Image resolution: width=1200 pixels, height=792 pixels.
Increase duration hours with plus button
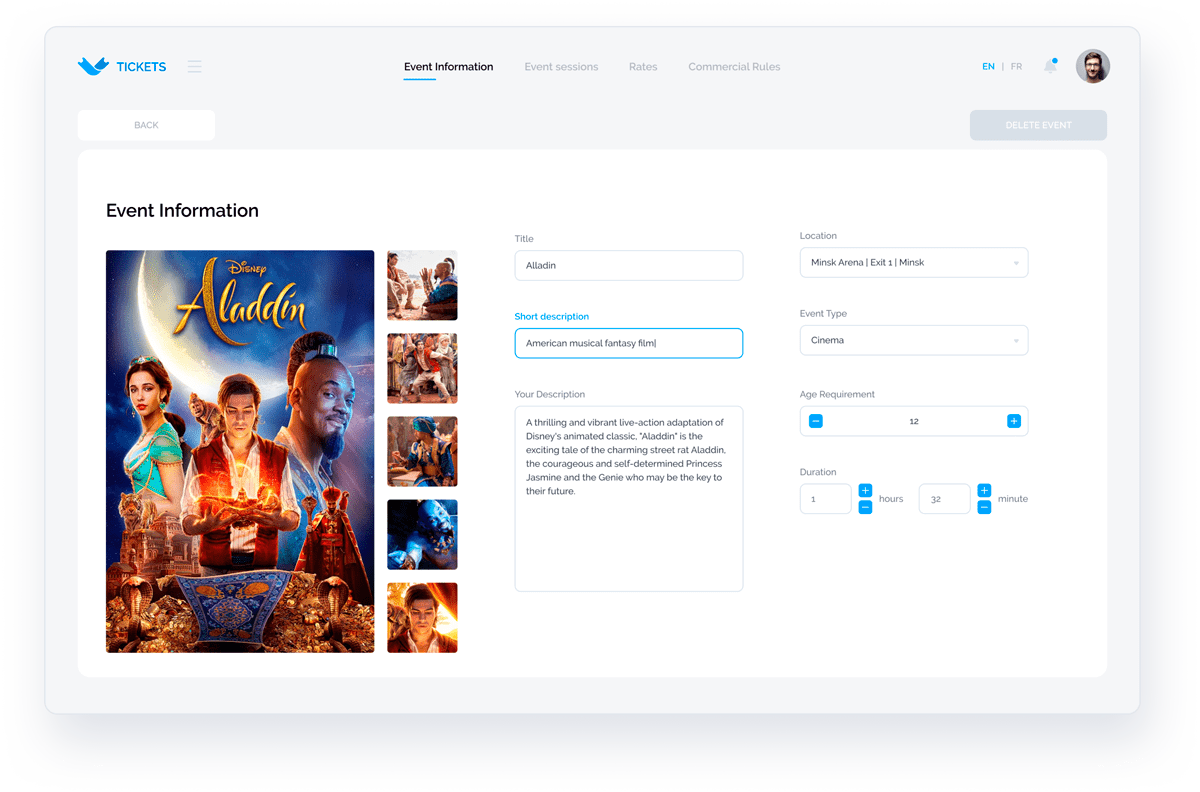tap(865, 490)
